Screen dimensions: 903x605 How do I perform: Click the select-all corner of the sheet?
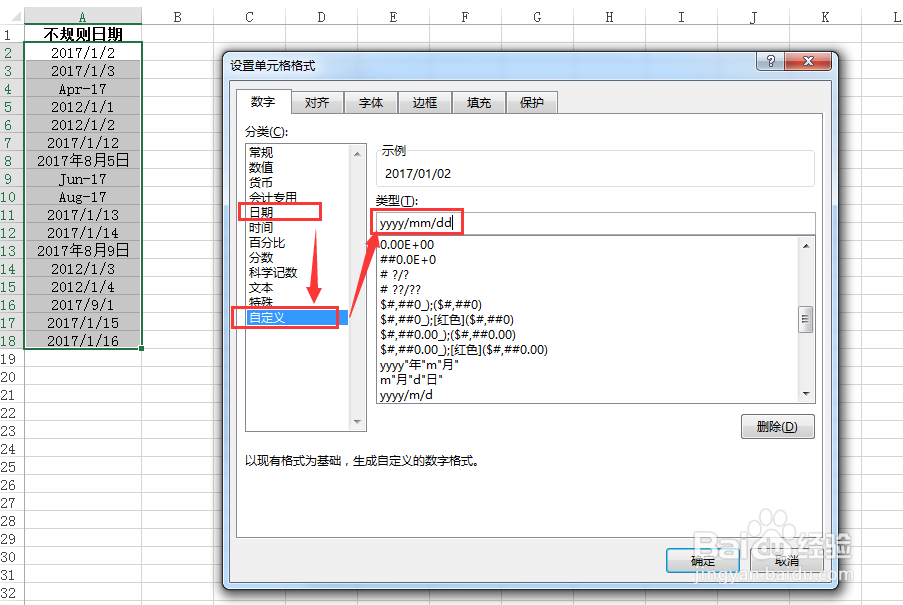[12, 17]
